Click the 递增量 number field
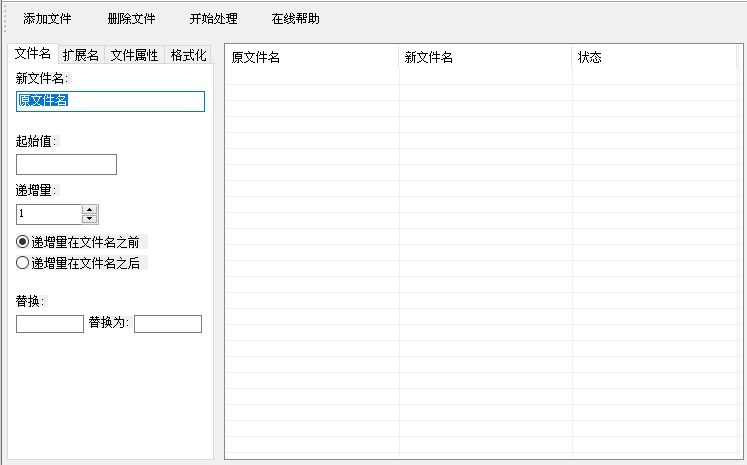 pyautogui.click(x=49, y=214)
